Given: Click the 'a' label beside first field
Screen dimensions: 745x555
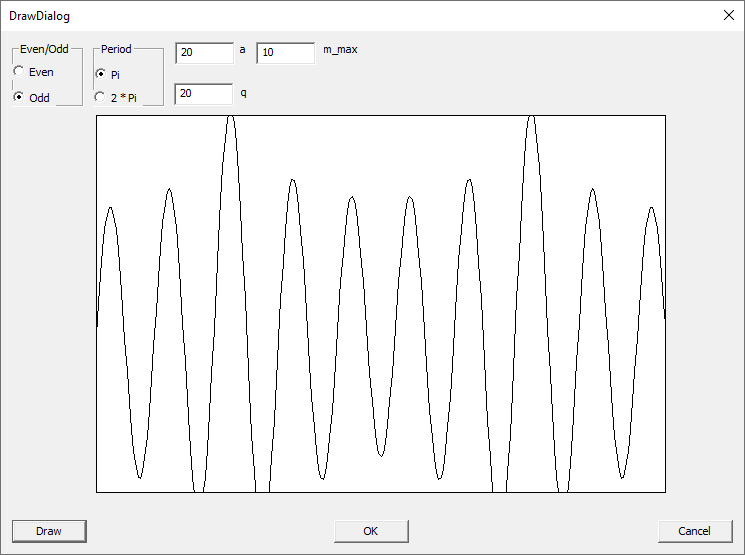Looking at the screenshot, I should point(243,49).
